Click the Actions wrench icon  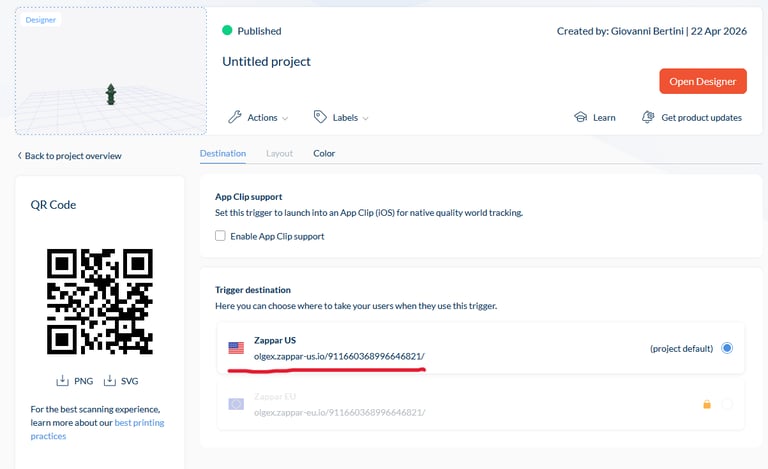coord(235,117)
